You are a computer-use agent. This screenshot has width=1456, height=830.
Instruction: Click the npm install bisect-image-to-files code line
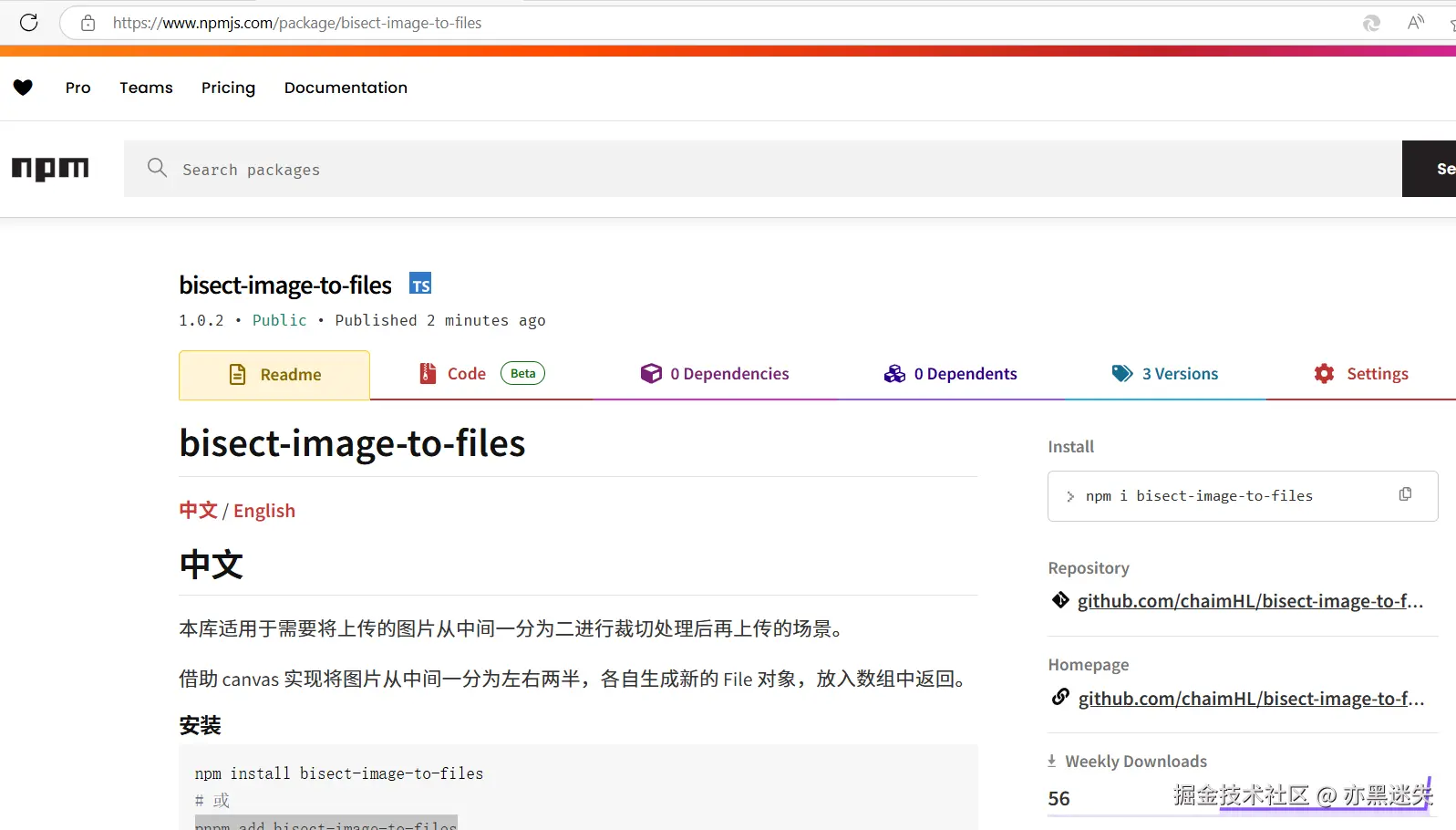click(x=339, y=773)
